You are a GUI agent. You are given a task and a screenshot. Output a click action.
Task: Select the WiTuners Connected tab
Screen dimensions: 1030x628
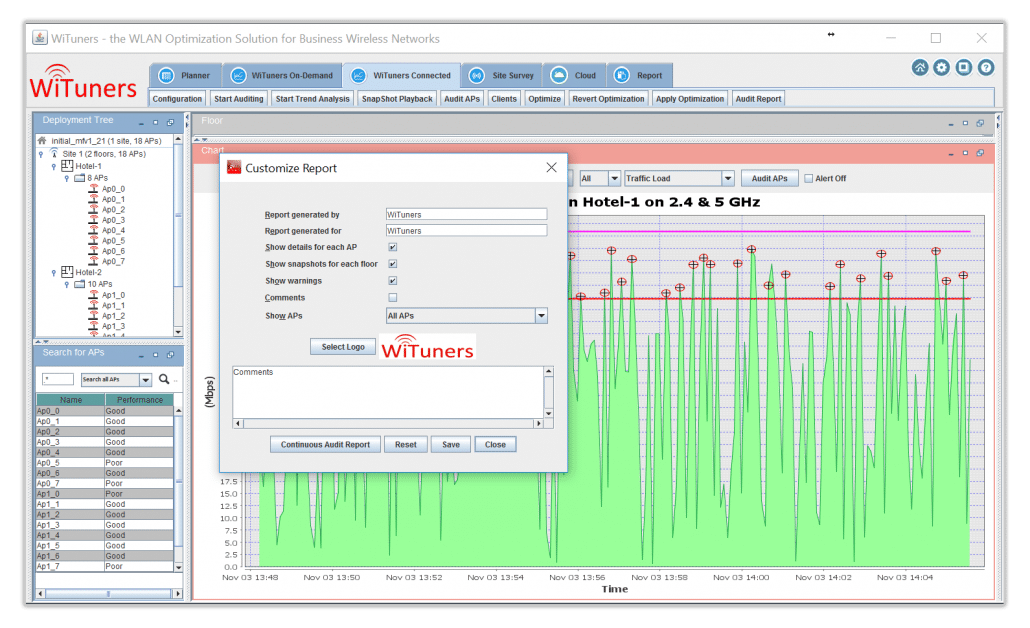401,76
